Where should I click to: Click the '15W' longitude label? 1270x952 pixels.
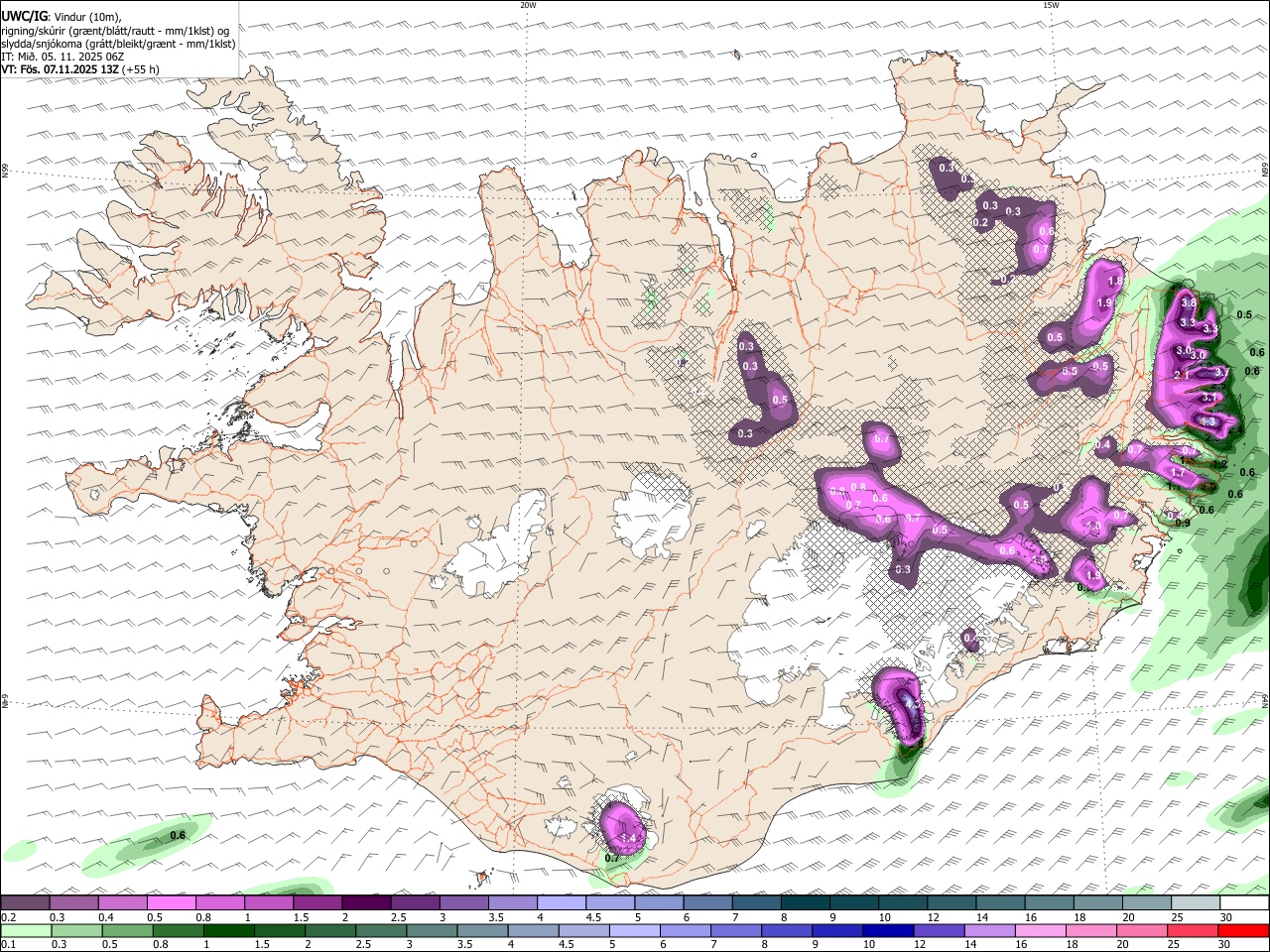point(1051,5)
